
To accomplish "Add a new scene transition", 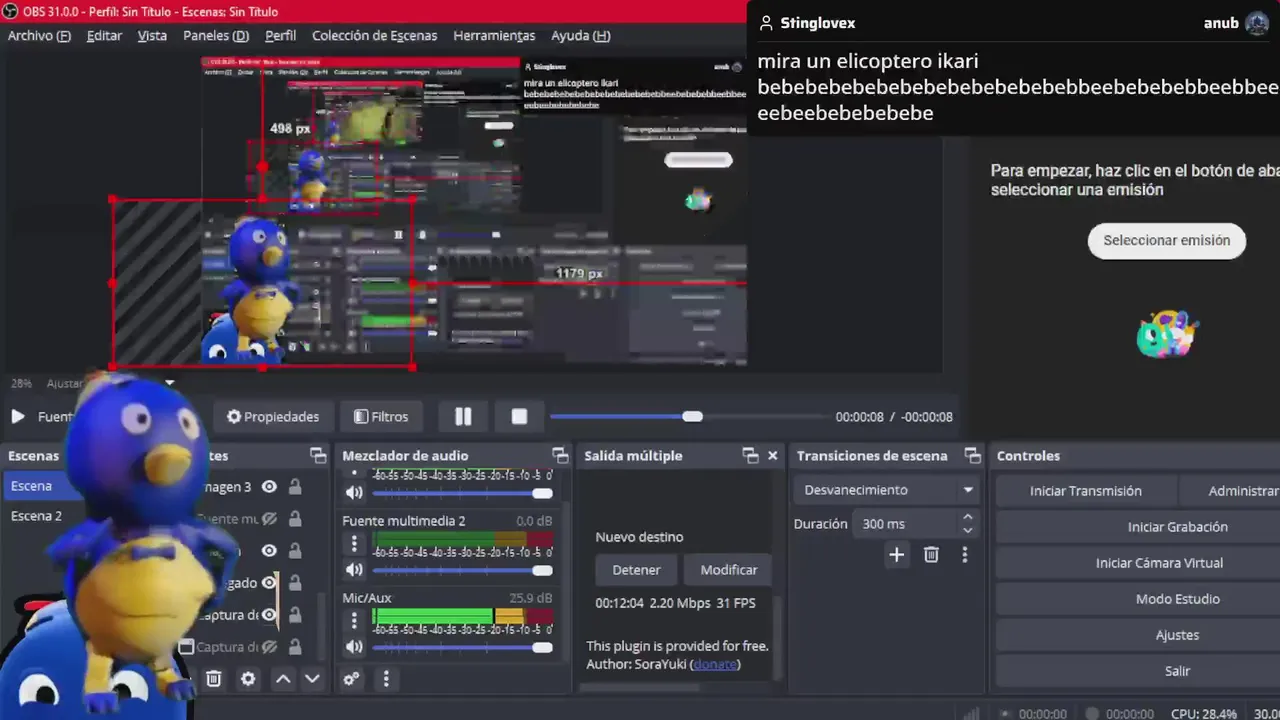I will 896,554.
